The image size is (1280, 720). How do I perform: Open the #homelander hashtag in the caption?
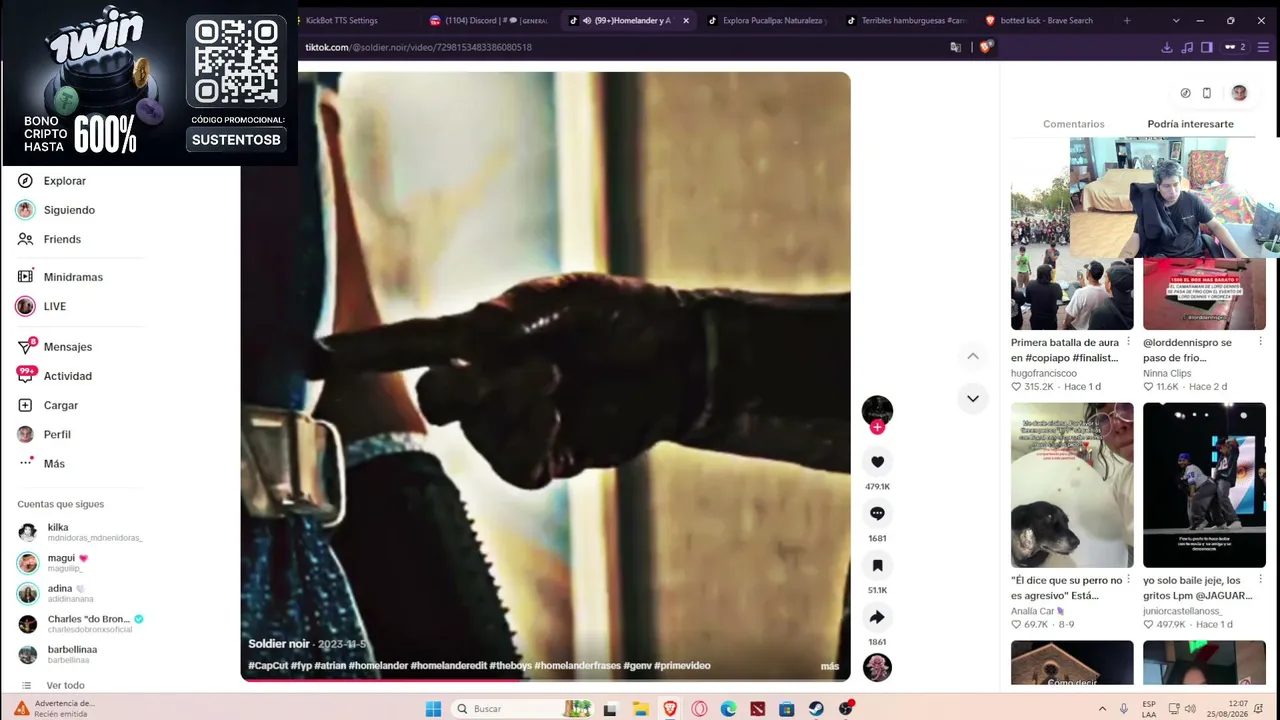[x=378, y=666]
